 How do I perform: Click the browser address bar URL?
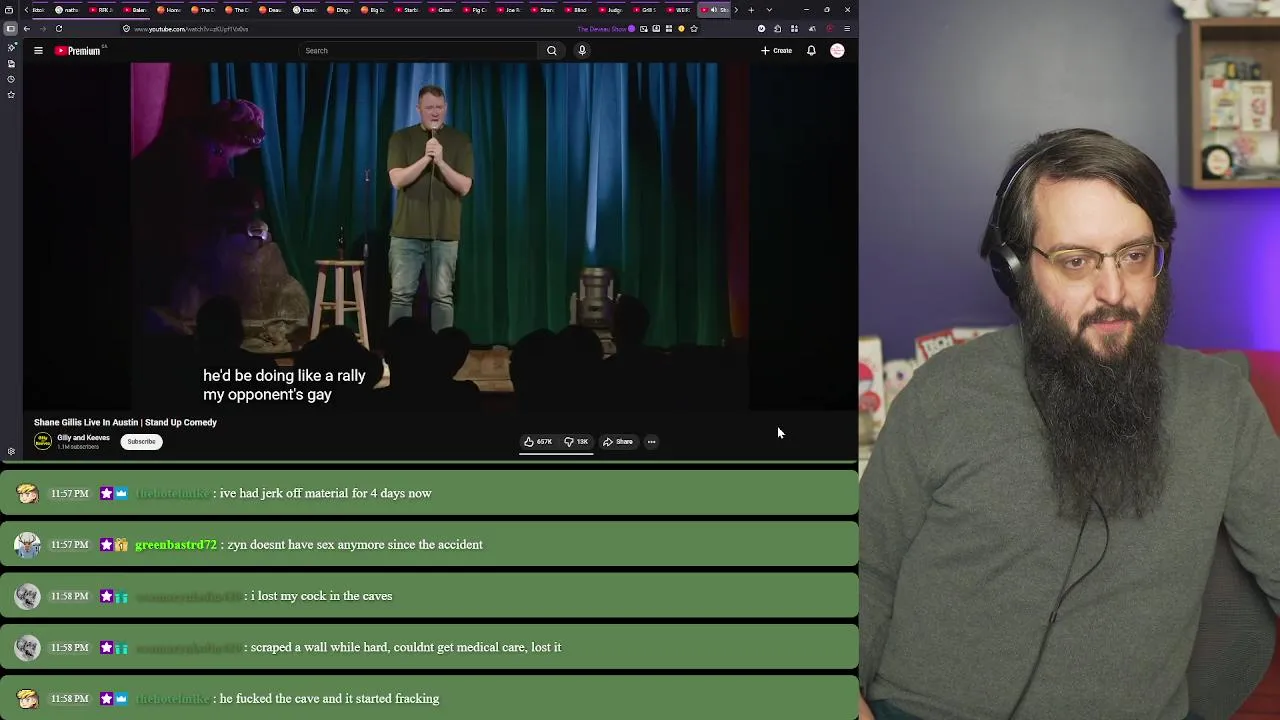[191, 29]
